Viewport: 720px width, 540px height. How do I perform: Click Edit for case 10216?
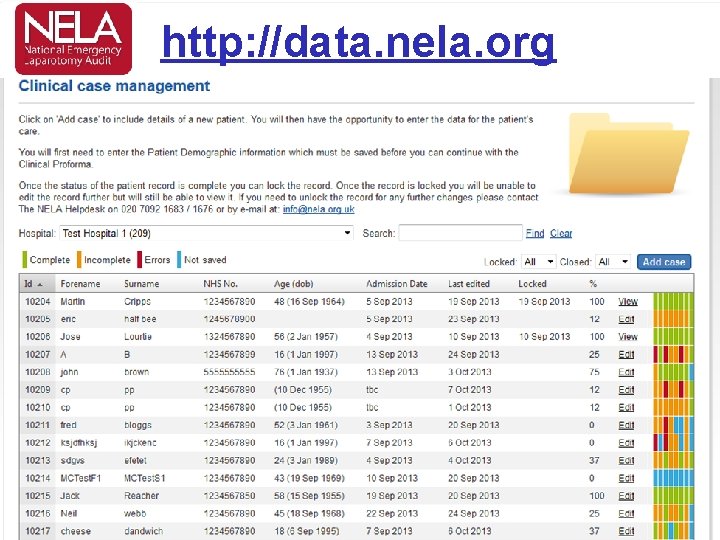tap(626, 513)
